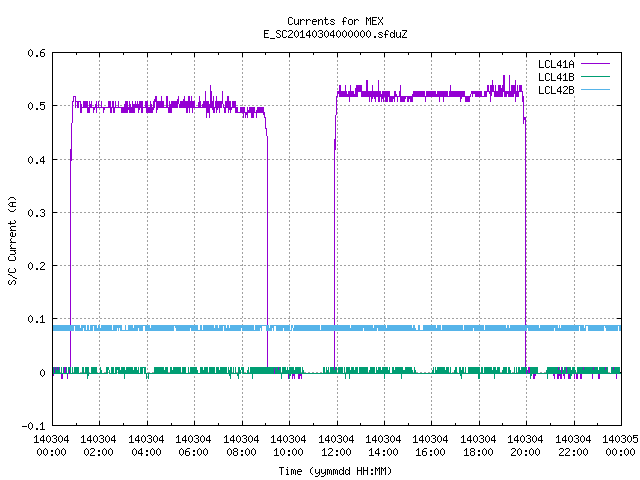Pick the purple LCL41A legend line sample
640x480 pixels.
click(595, 64)
